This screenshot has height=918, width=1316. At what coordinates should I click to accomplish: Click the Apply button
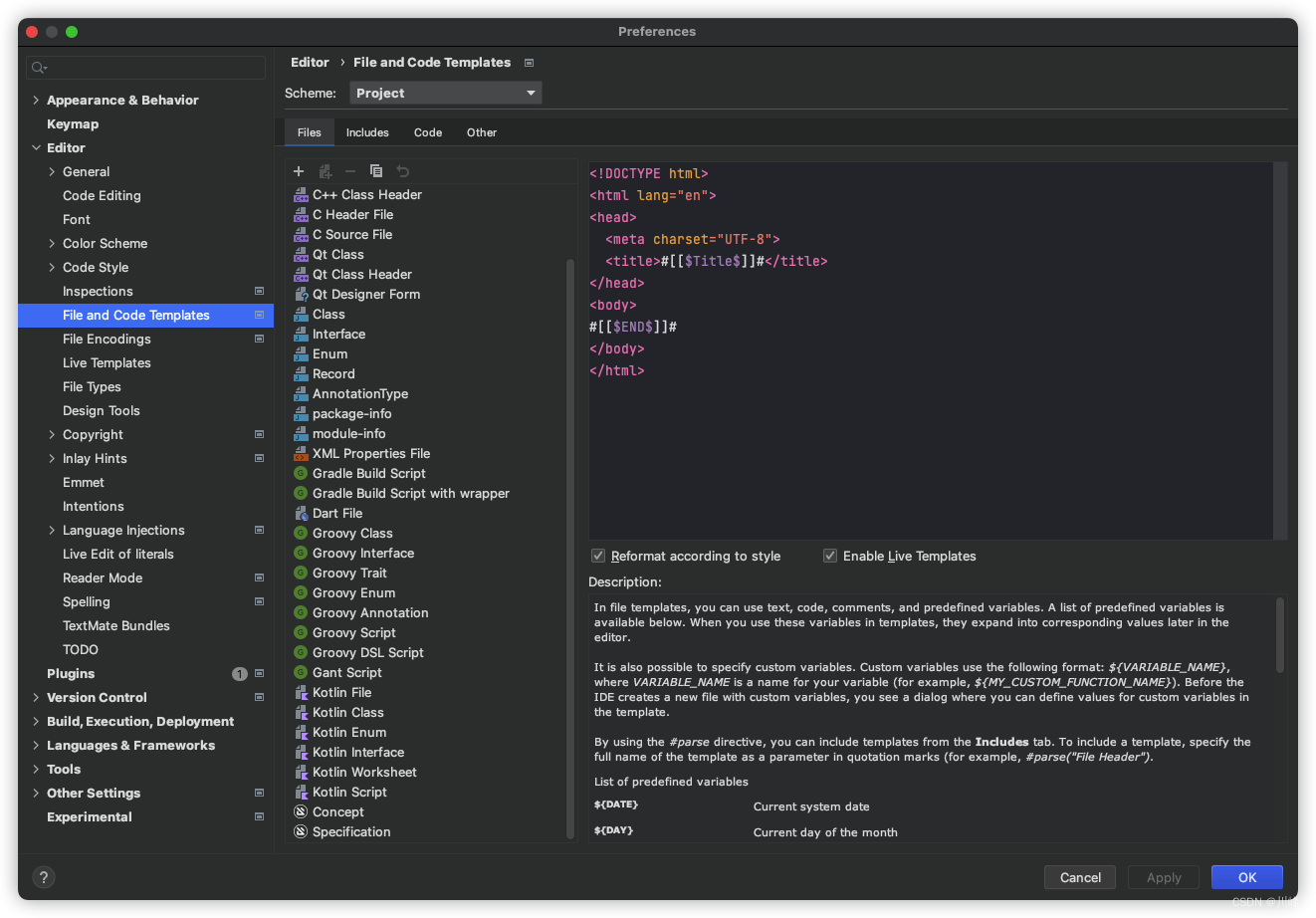click(x=1164, y=877)
